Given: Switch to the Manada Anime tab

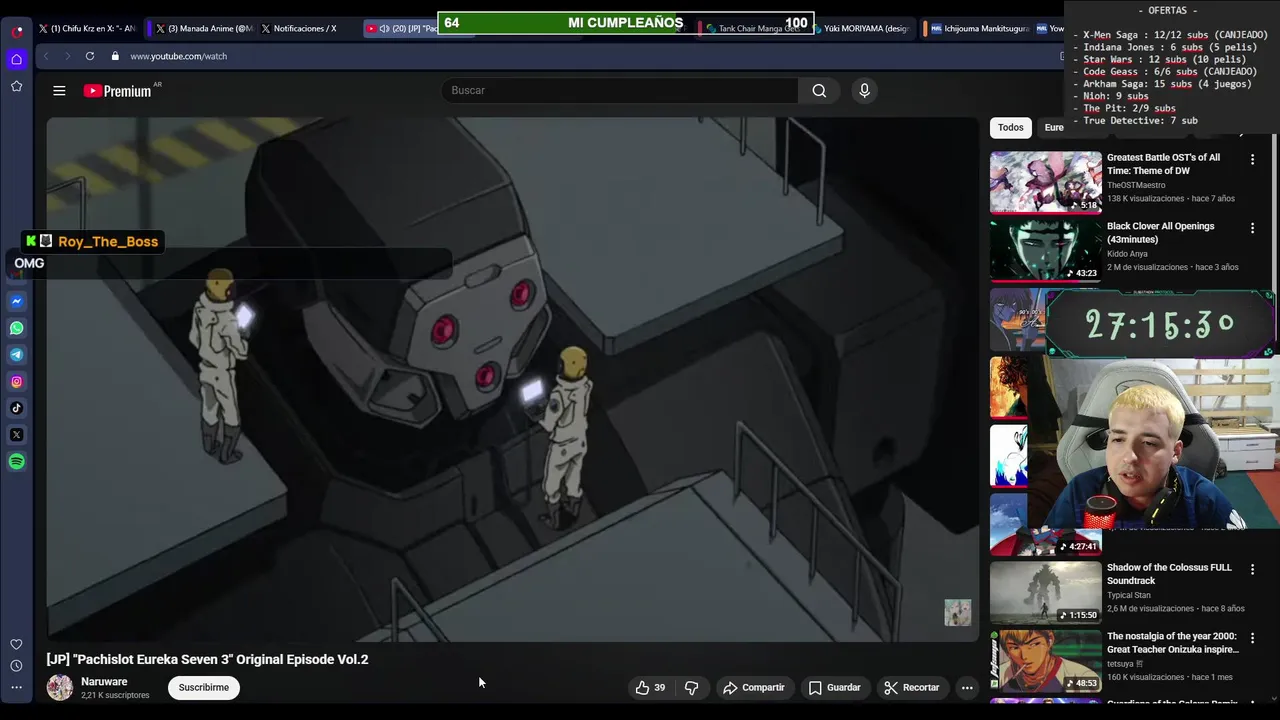Looking at the screenshot, I should [x=205, y=29].
